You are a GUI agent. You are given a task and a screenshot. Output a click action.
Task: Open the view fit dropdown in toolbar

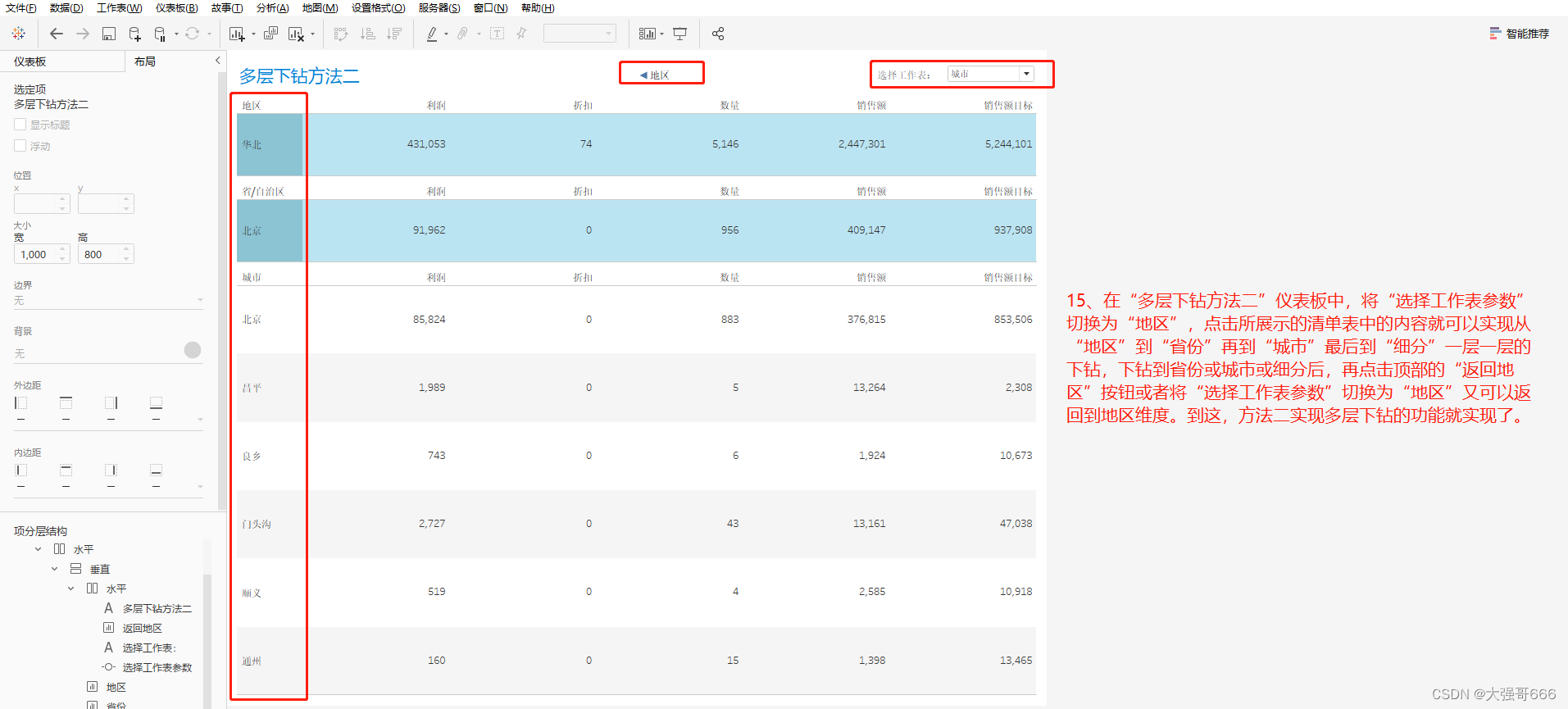579,34
